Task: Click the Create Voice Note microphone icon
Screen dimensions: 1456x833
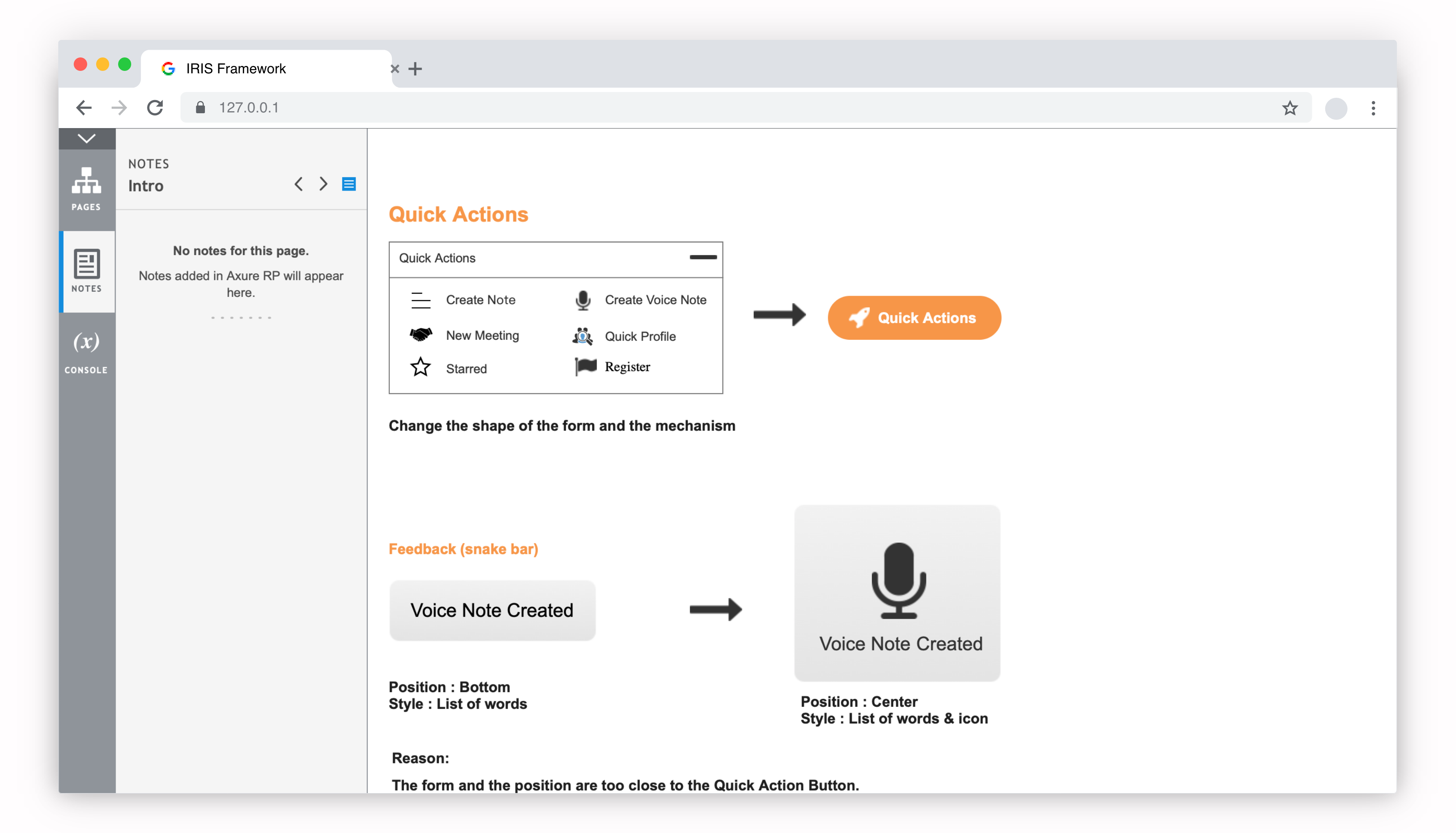Action: (x=583, y=300)
